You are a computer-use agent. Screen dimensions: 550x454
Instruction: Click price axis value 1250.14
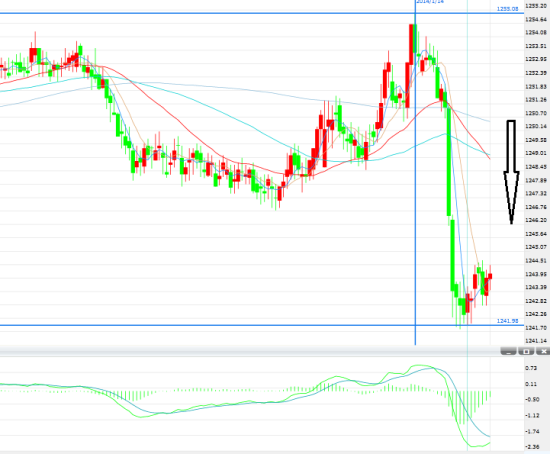(536, 126)
